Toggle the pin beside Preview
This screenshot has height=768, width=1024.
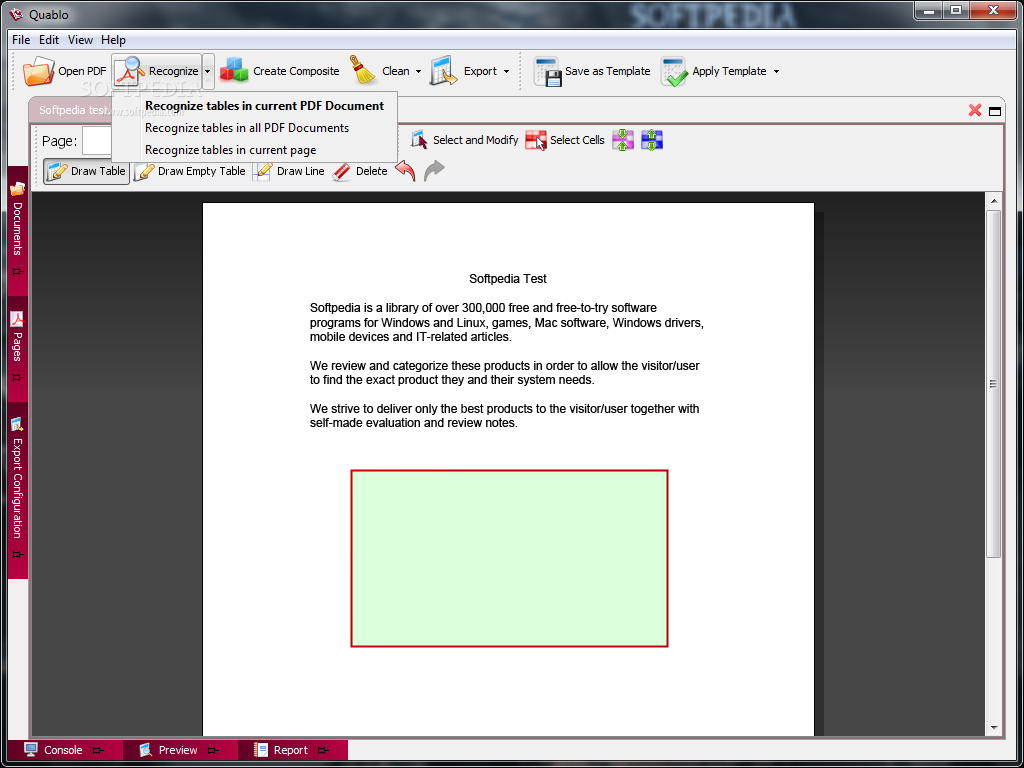(213, 750)
